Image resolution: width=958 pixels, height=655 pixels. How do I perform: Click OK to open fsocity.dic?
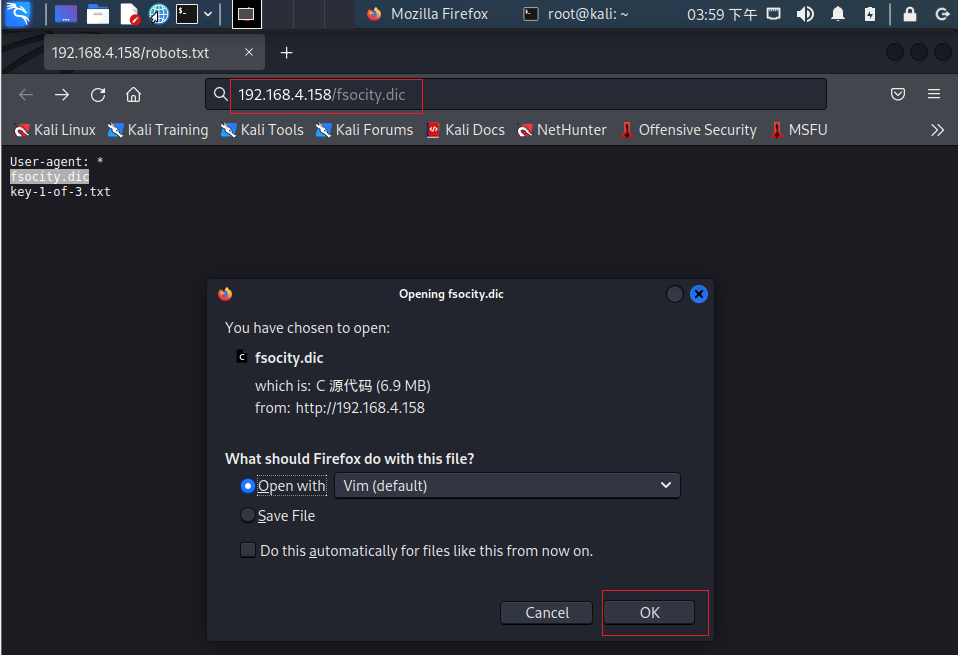click(649, 612)
